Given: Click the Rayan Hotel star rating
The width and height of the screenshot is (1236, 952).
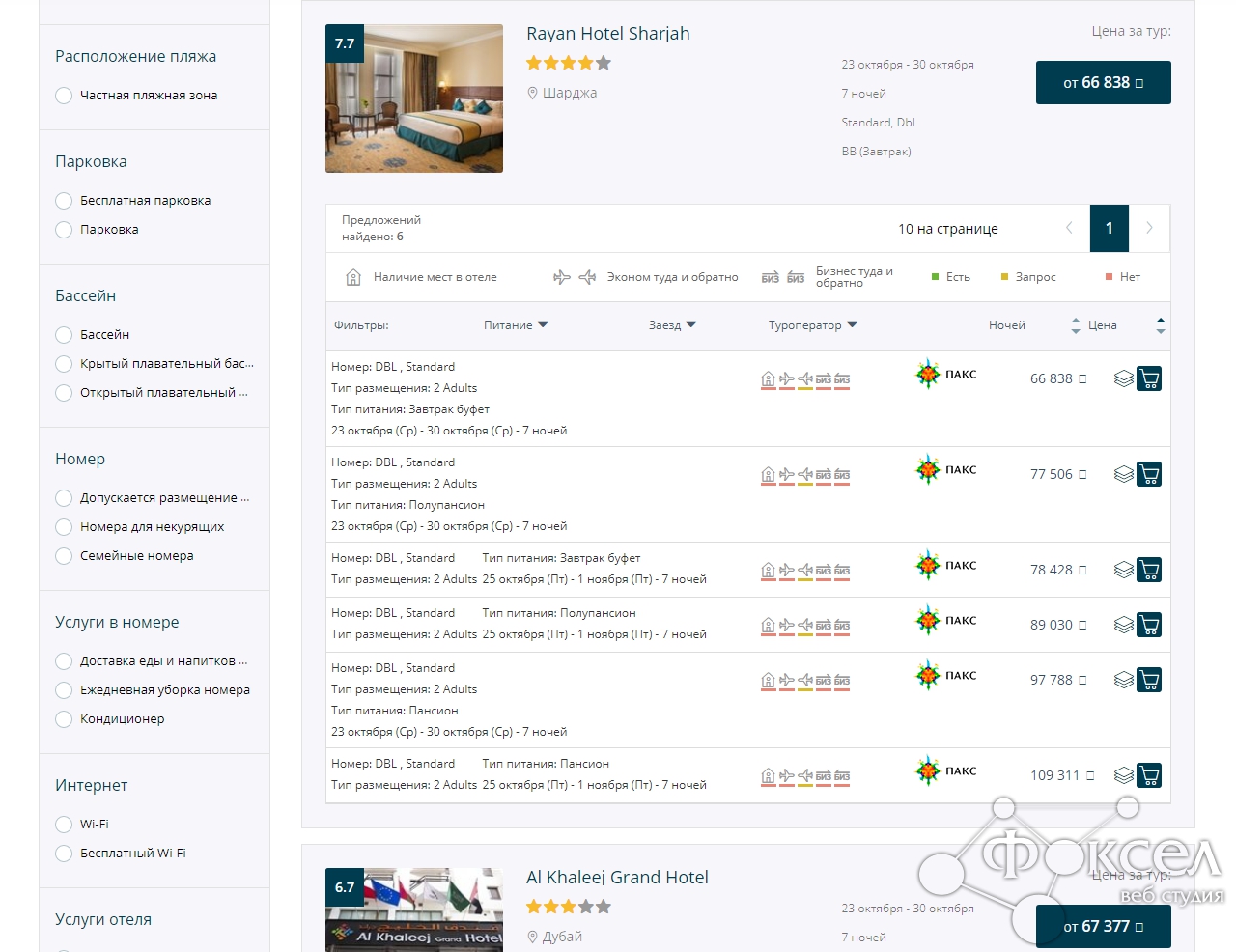Looking at the screenshot, I should click(569, 63).
